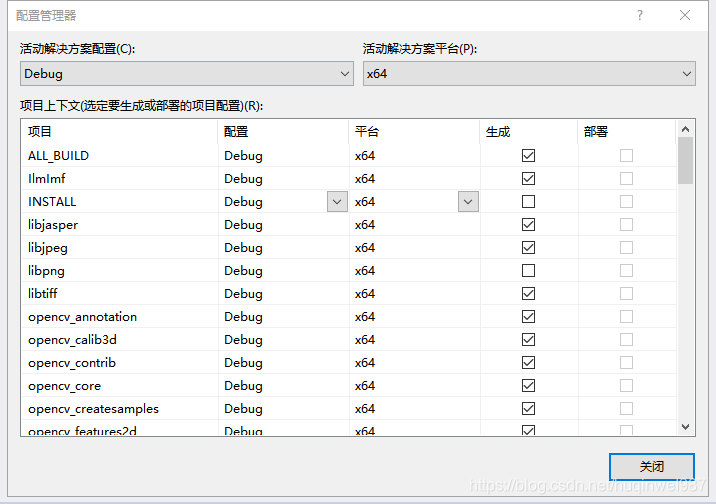Click the Debug configuration cell for opencv_contrib

tap(283, 362)
